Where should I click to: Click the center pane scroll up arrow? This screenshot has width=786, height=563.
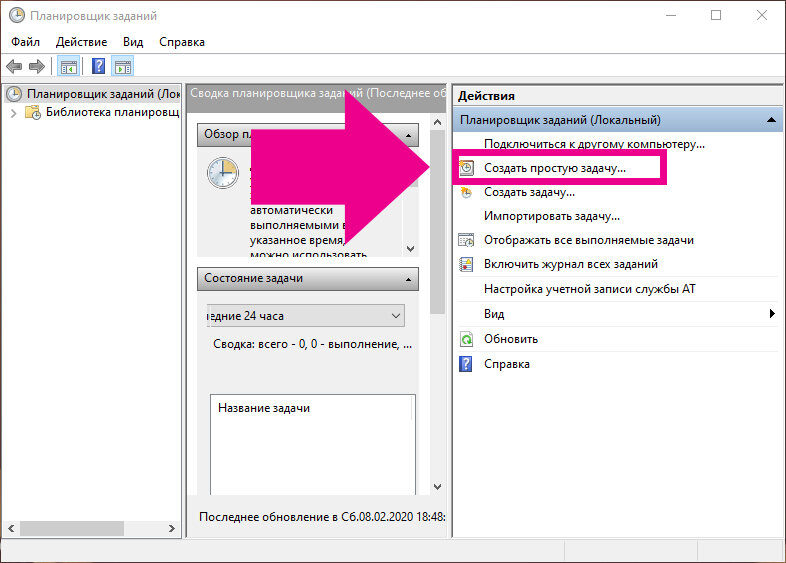click(x=438, y=122)
